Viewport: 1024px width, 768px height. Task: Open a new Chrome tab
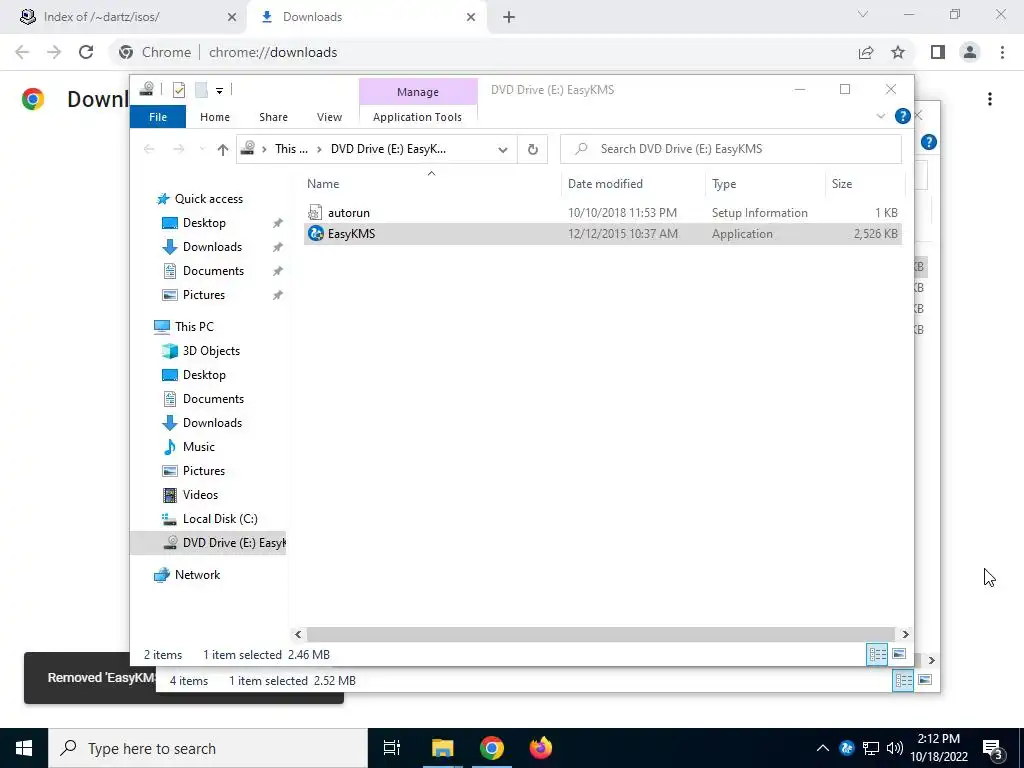pyautogui.click(x=509, y=17)
